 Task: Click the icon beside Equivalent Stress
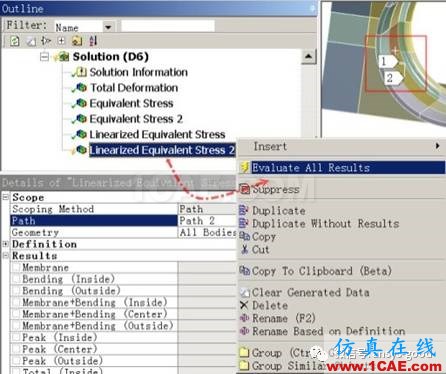click(81, 103)
